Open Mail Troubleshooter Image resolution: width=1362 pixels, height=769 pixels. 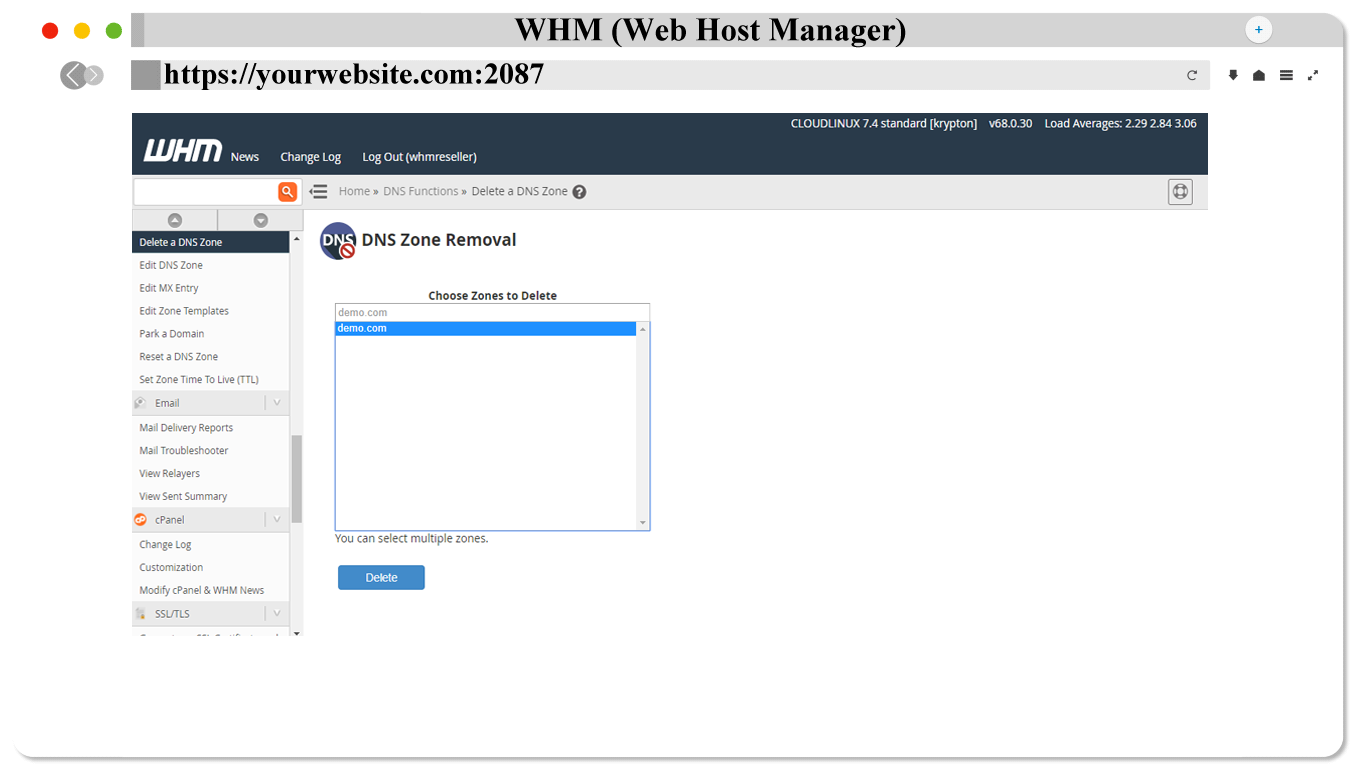tap(184, 451)
